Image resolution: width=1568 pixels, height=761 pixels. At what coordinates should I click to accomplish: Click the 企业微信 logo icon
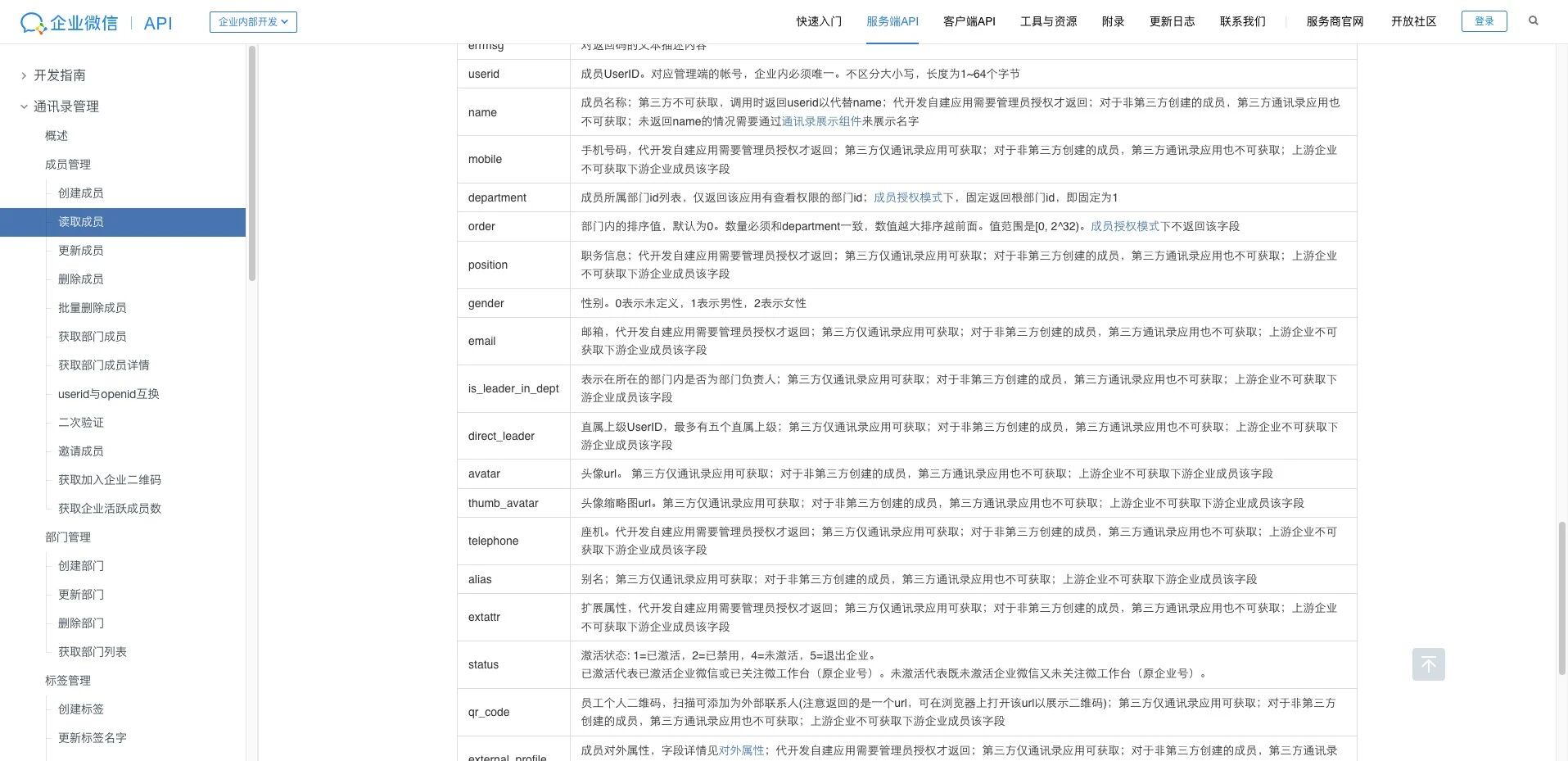(x=33, y=23)
